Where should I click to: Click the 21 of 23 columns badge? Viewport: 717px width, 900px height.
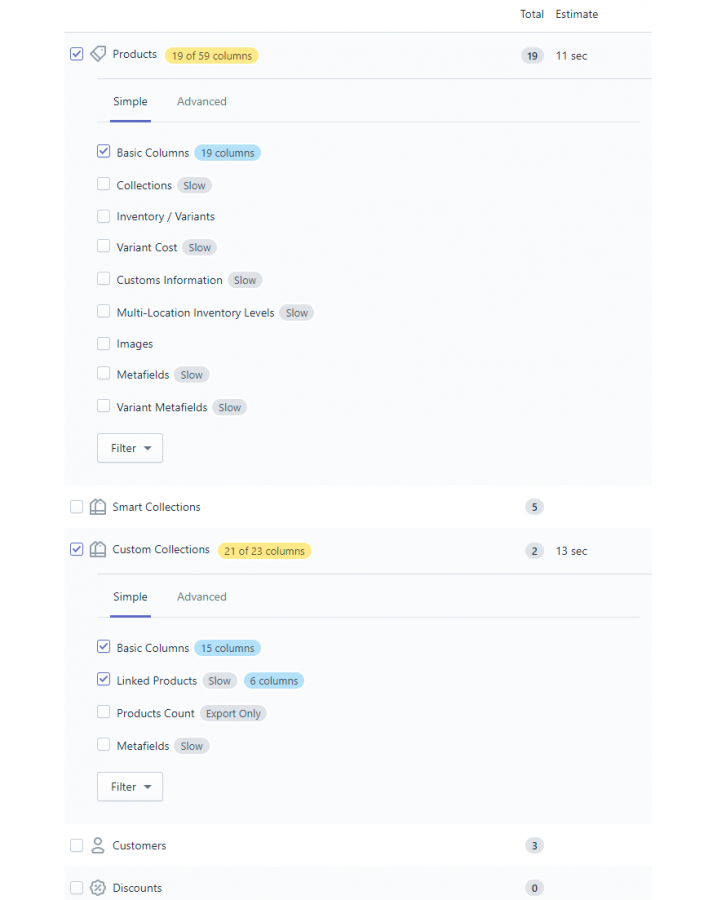tap(264, 551)
